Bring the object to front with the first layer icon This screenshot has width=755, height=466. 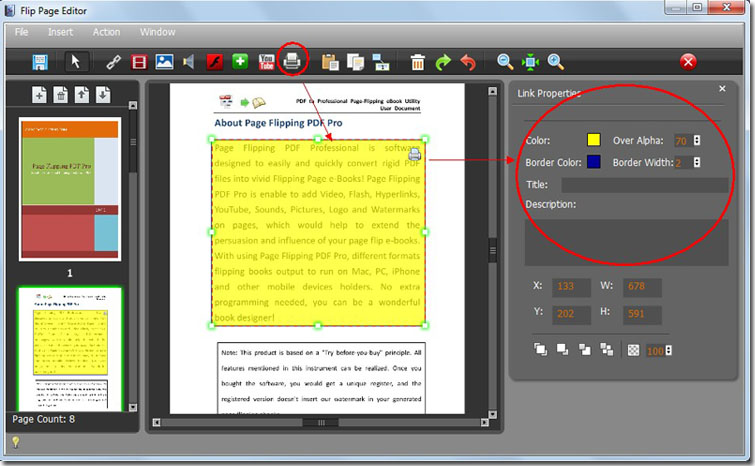[x=540, y=350]
